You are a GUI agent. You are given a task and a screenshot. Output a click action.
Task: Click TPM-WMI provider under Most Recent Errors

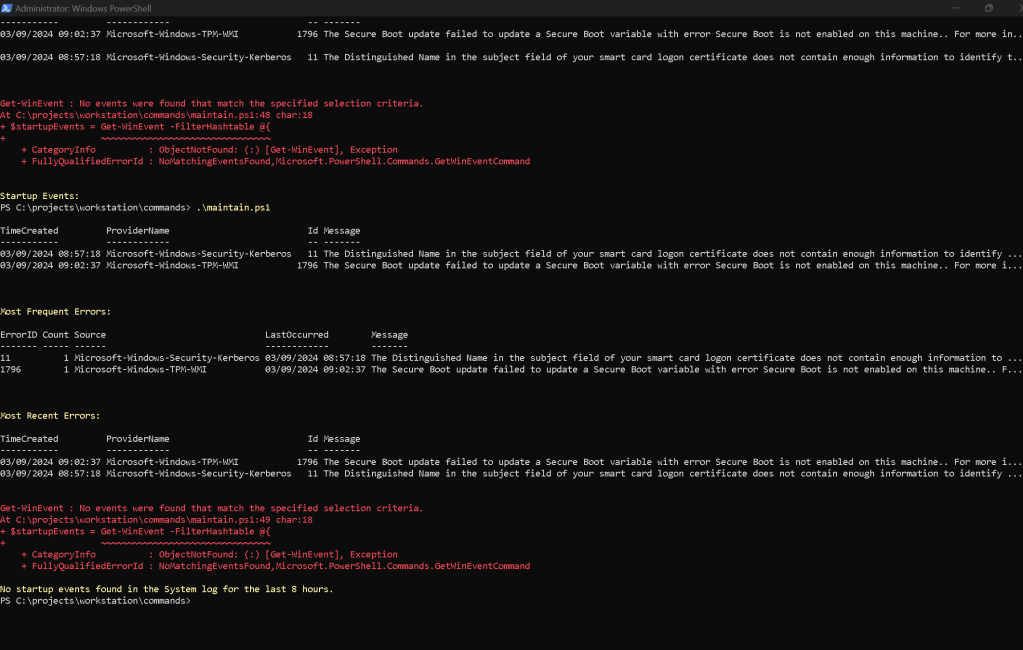(172, 462)
